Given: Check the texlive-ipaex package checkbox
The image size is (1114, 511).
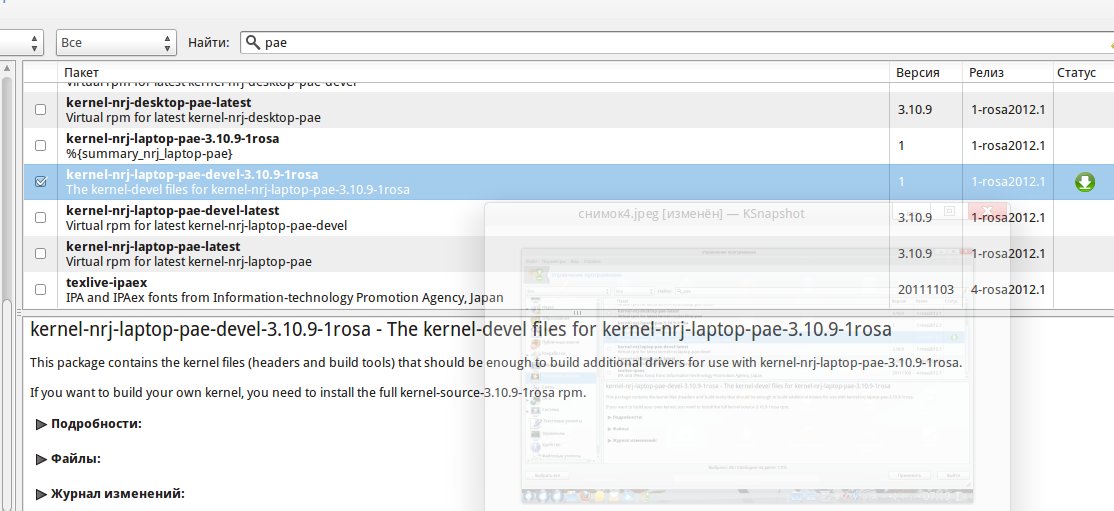Looking at the screenshot, I should pos(40,290).
